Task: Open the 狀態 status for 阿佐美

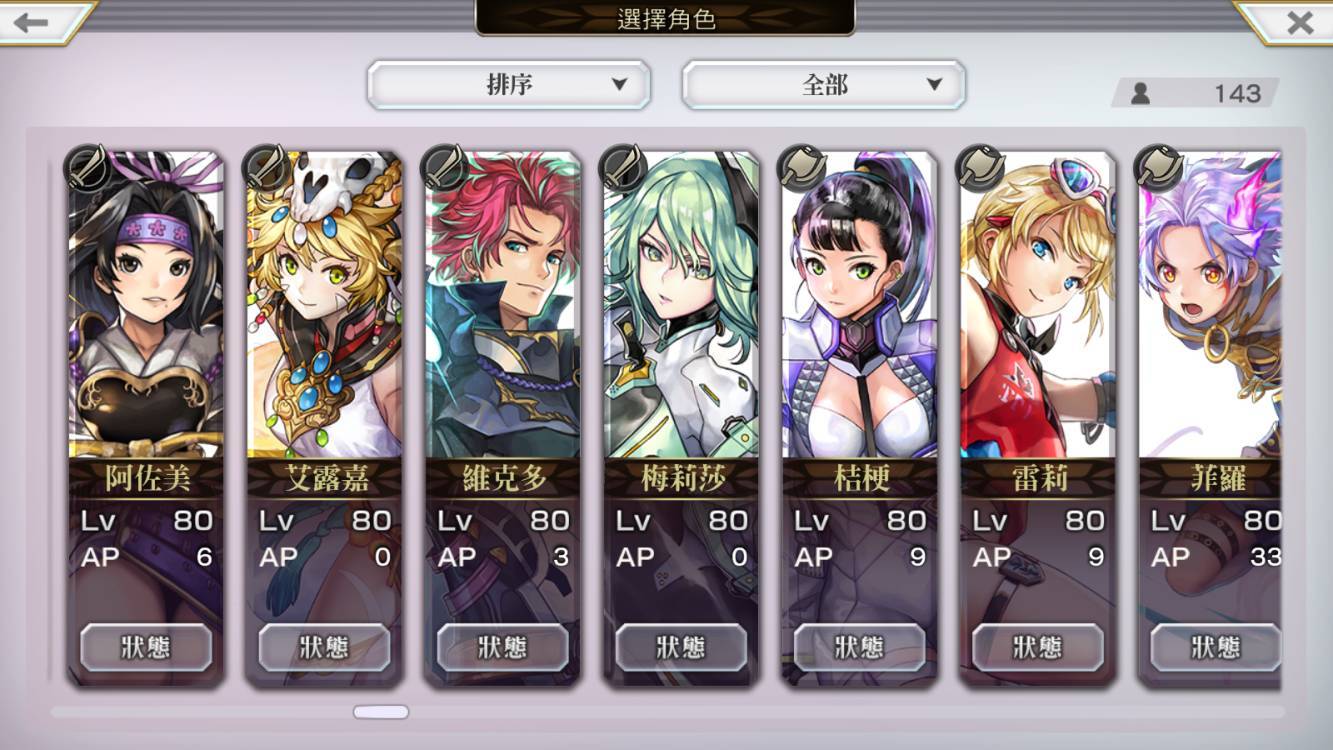Action: 146,647
